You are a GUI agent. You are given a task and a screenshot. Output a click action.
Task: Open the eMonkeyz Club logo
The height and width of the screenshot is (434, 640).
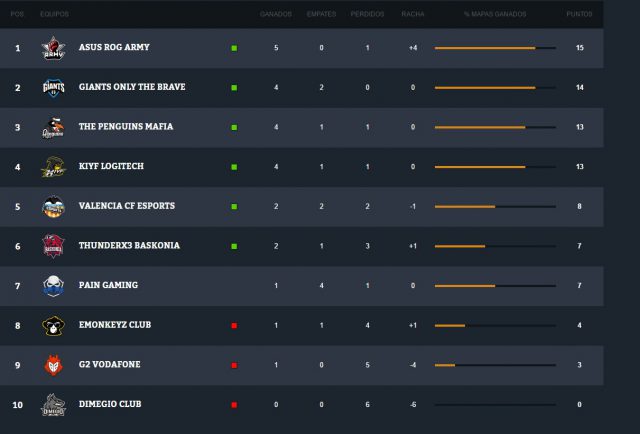click(x=53, y=325)
